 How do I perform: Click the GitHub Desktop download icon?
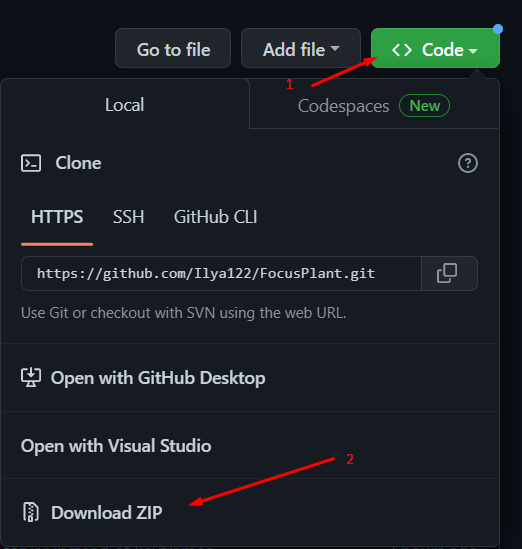(31, 377)
